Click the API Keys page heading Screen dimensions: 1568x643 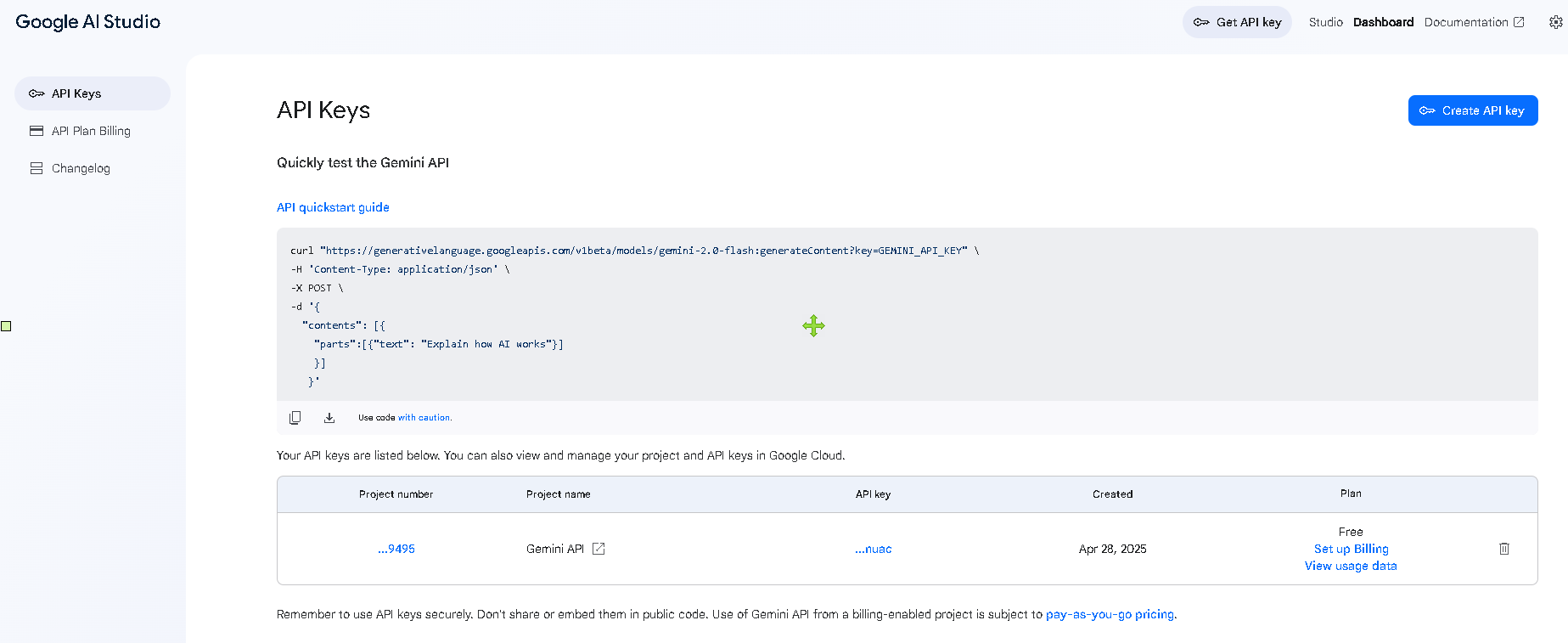(323, 110)
